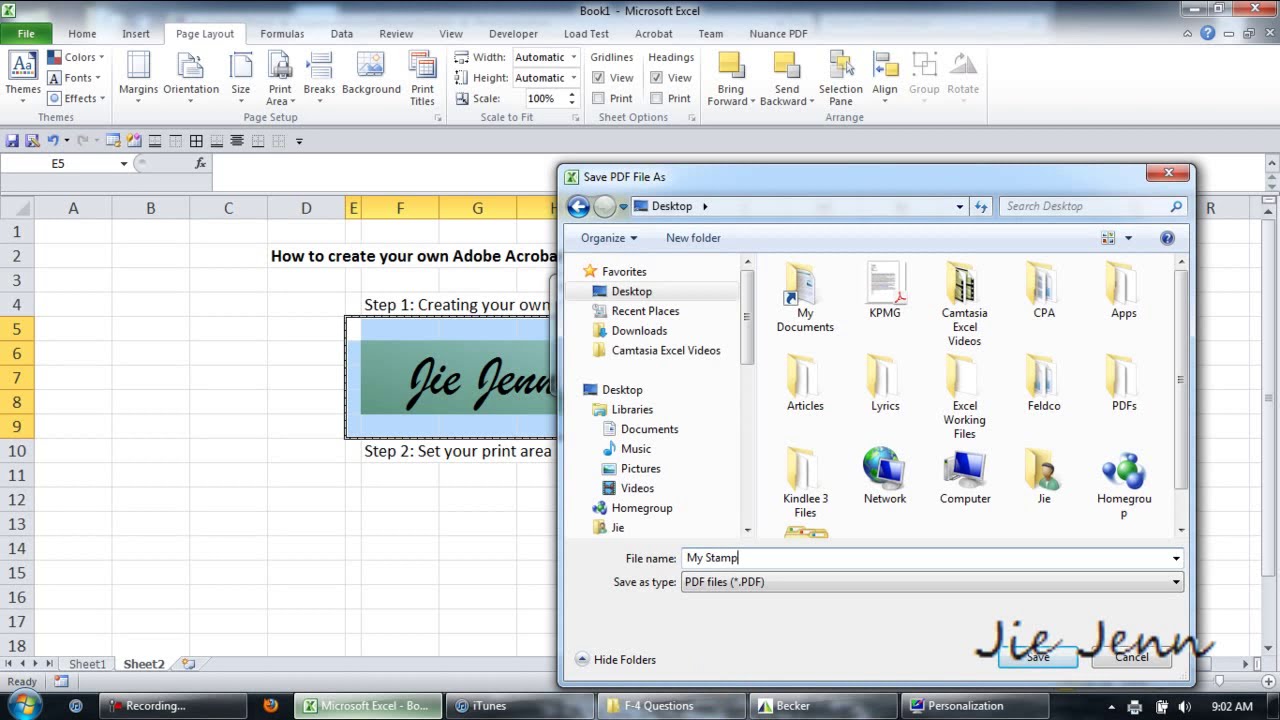Screen dimensions: 1280x720
Task: Open Print Titles settings
Action: pyautogui.click(x=422, y=78)
